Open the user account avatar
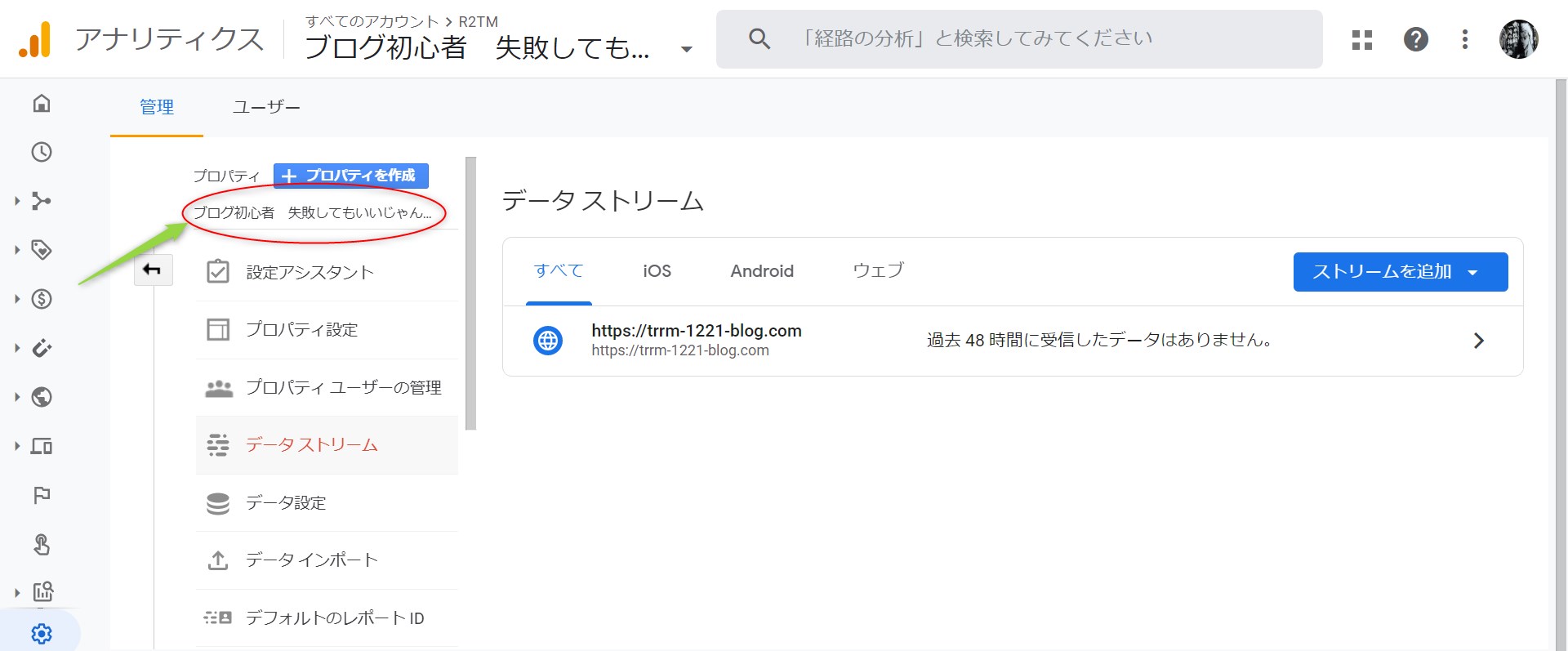The image size is (1568, 651). (1518, 39)
